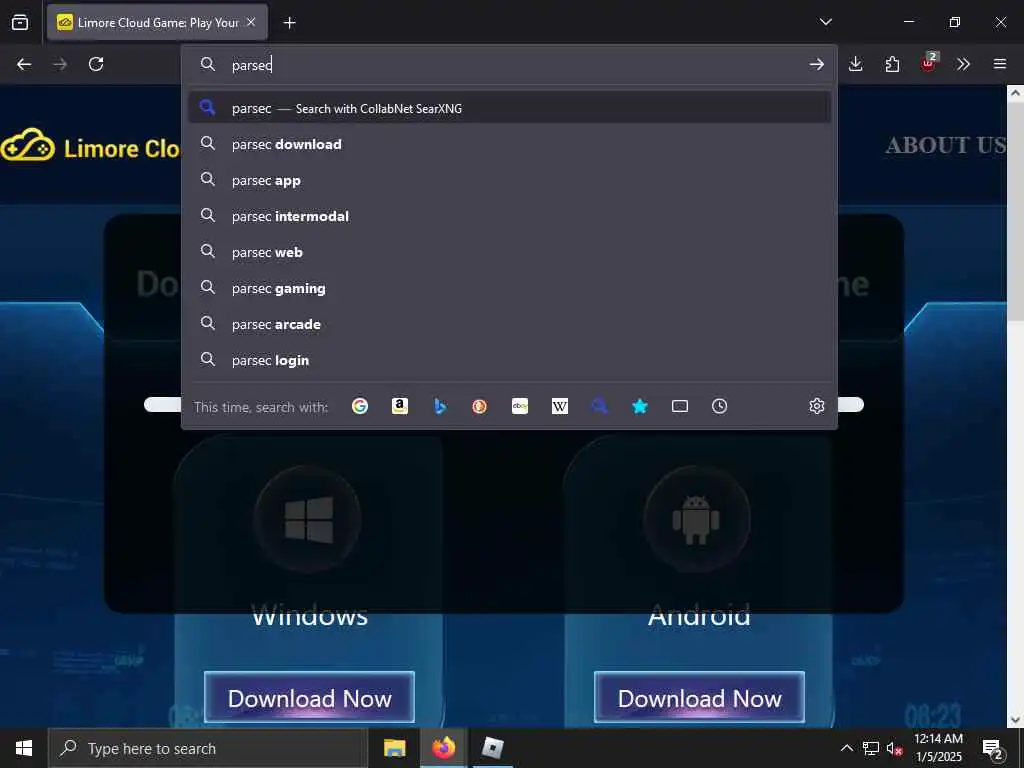Show more tools overflow chevrons
Screen dimensions: 1024x768
click(x=963, y=64)
